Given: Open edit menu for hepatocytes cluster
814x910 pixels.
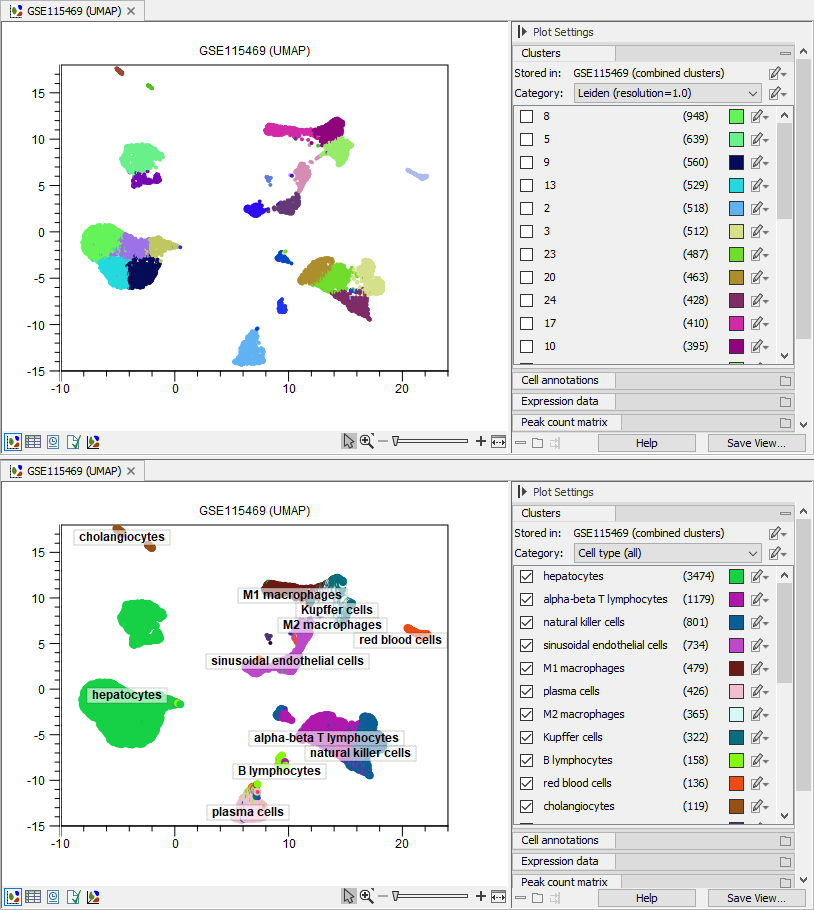Looking at the screenshot, I should click(761, 577).
